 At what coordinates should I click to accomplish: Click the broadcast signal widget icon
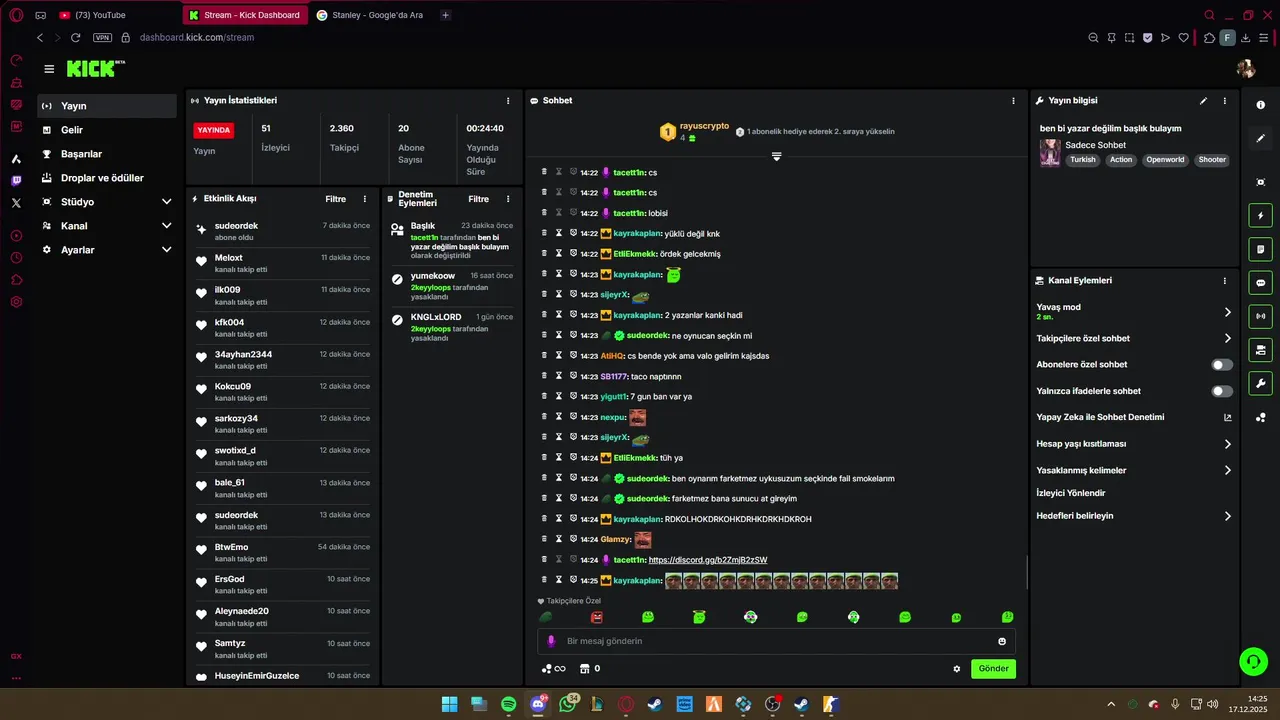pos(1260,316)
